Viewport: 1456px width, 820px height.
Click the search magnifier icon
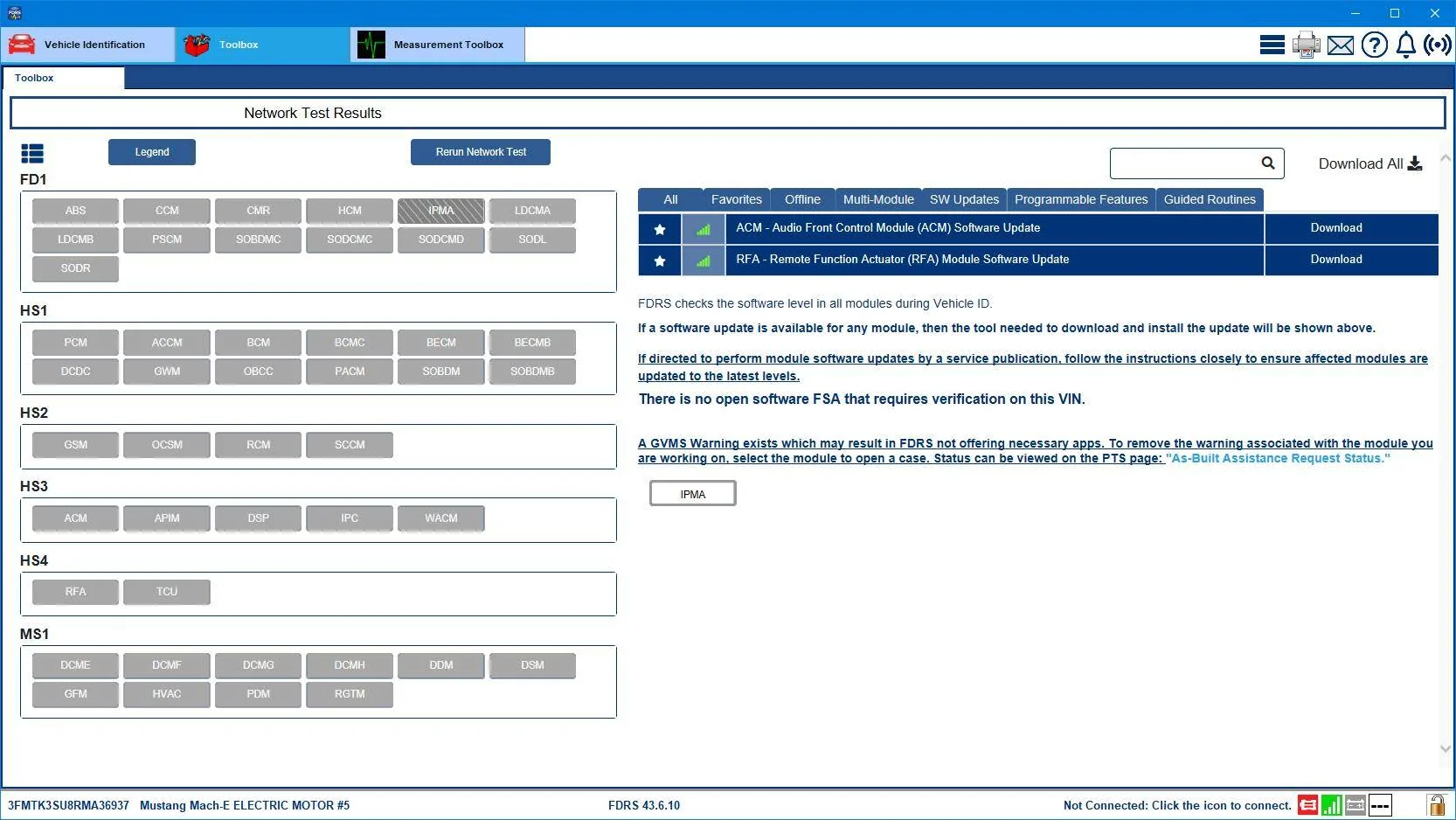pos(1268,163)
